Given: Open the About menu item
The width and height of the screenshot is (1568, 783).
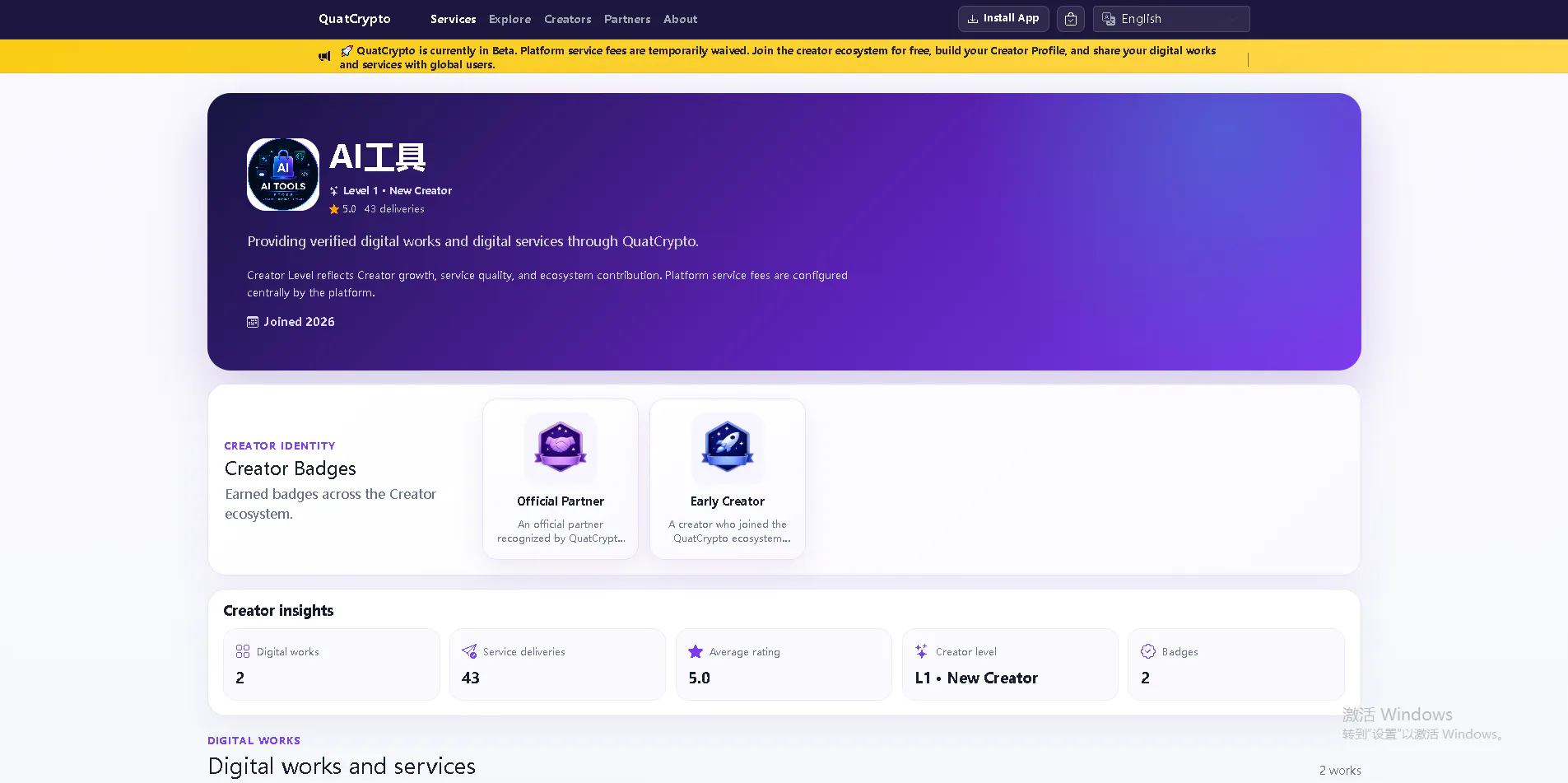Looking at the screenshot, I should (x=680, y=19).
